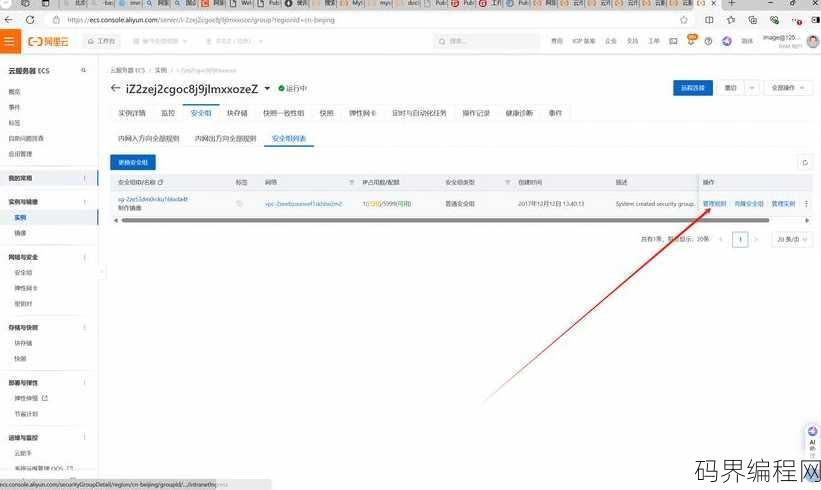The width and height of the screenshot is (821, 490).
Task: Switch to the 健康诊断 tab
Action: click(519, 113)
